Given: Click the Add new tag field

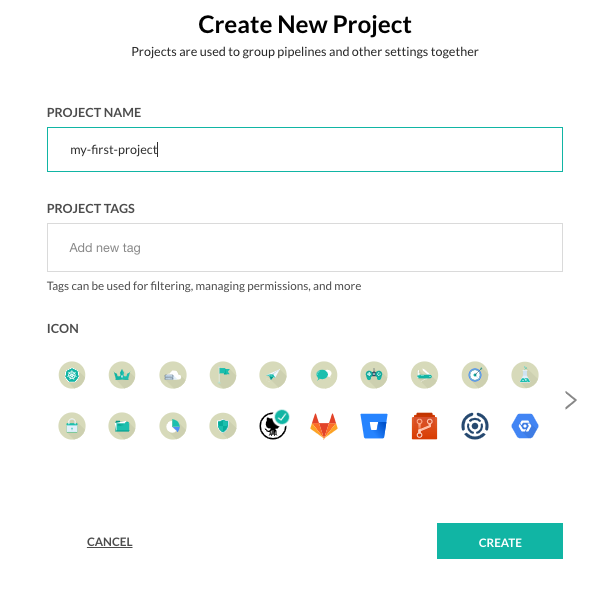Looking at the screenshot, I should pos(305,247).
